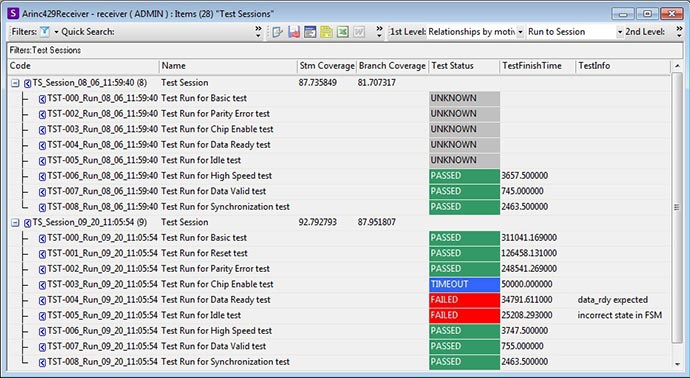Sort by the Branch Coverage column header
Viewport: 690px width, 378px height.
point(392,66)
